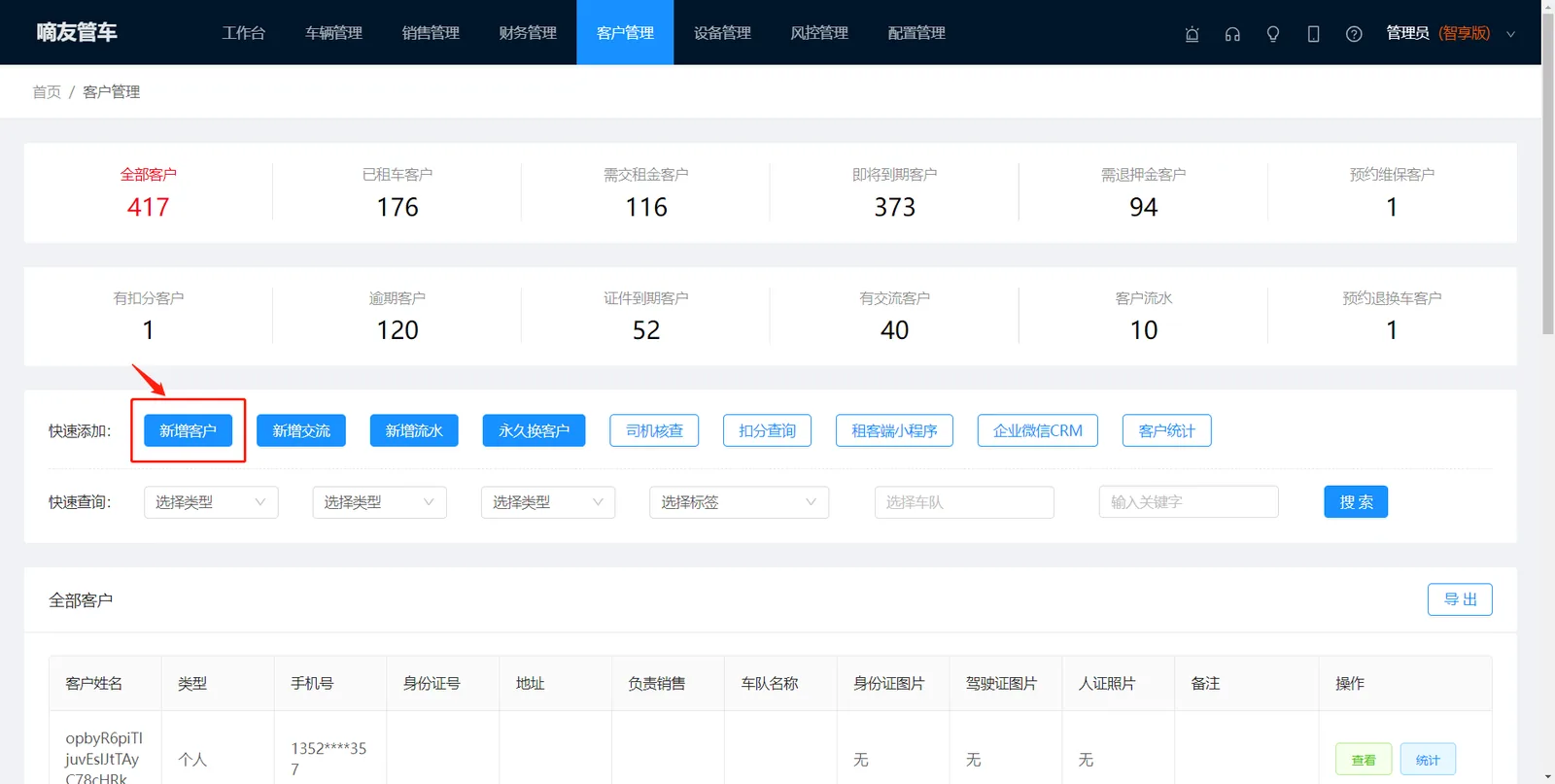Viewport: 1555px width, 784px height.
Task: Open 车辆管理 menu
Action: (x=333, y=33)
